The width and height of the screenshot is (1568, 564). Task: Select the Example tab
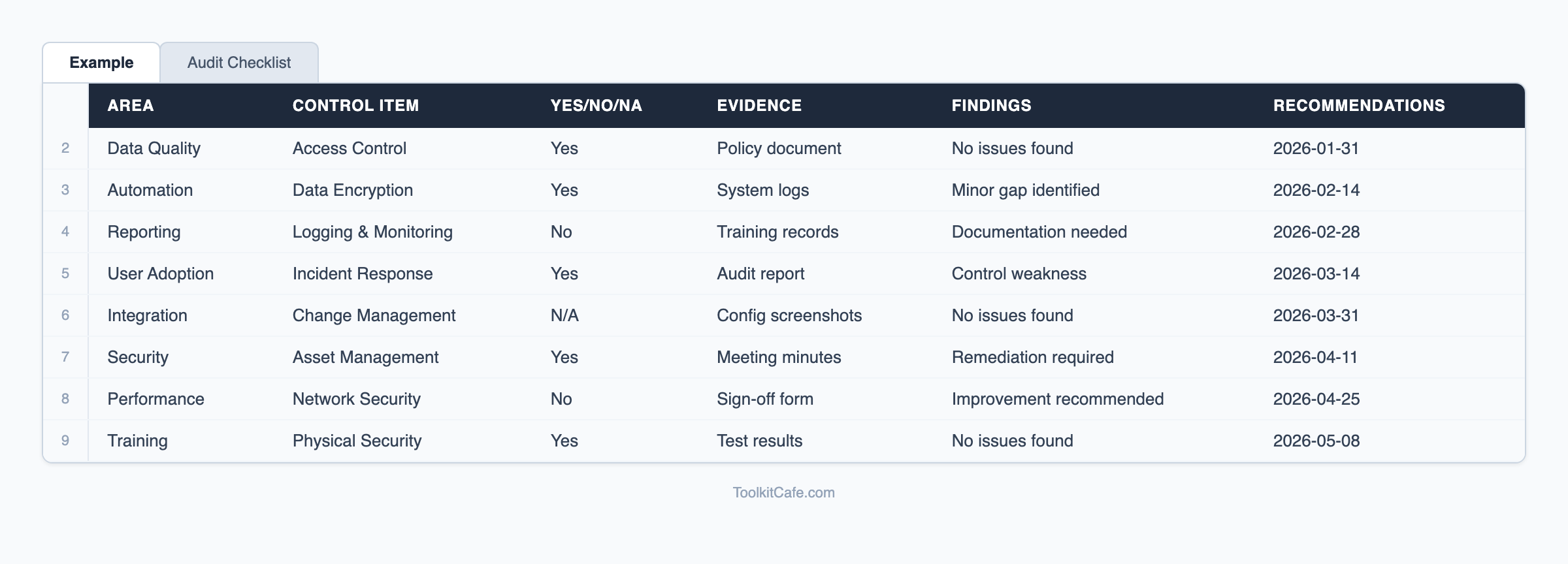[x=101, y=63]
